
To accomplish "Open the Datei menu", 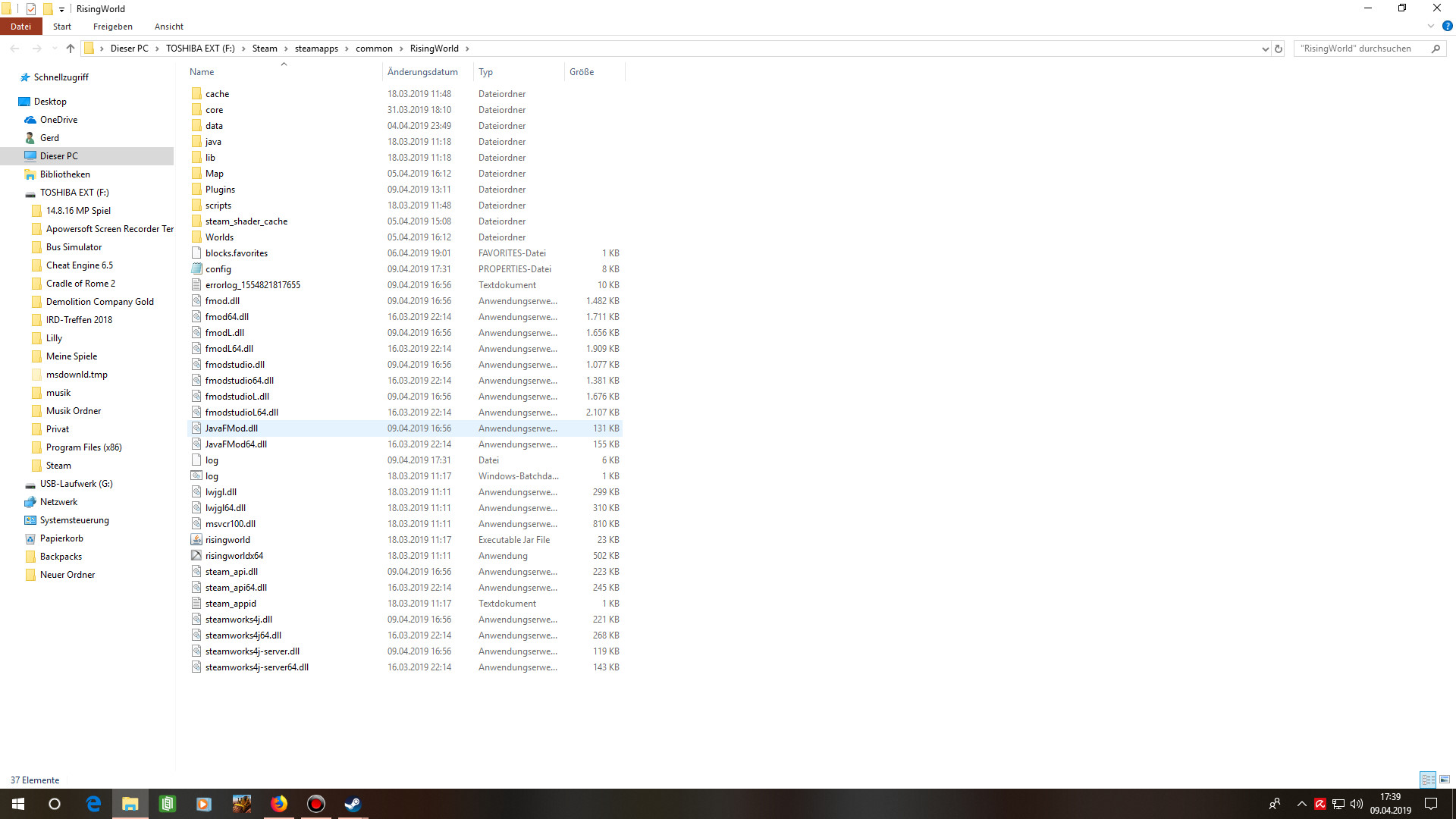I will tap(20, 27).
